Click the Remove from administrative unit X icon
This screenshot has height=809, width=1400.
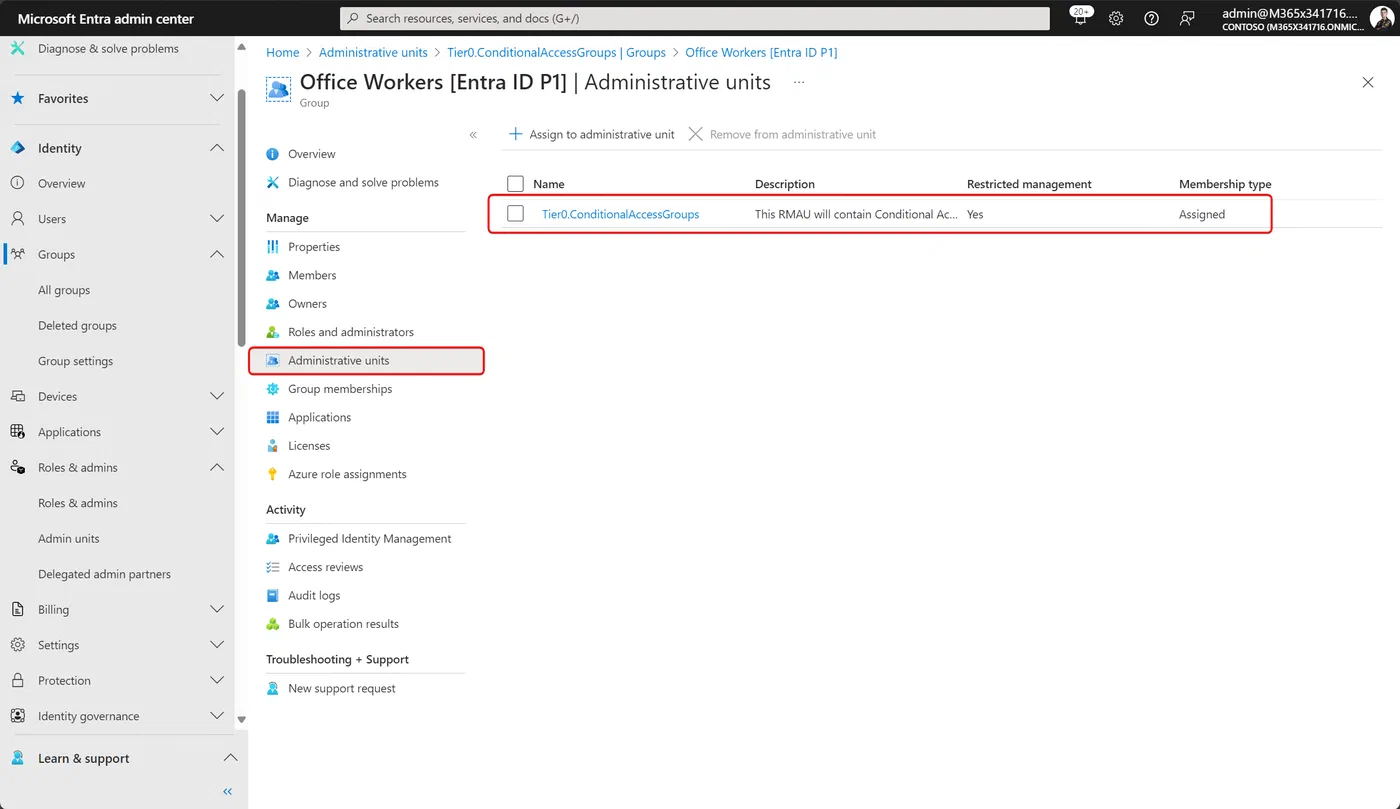coord(696,134)
